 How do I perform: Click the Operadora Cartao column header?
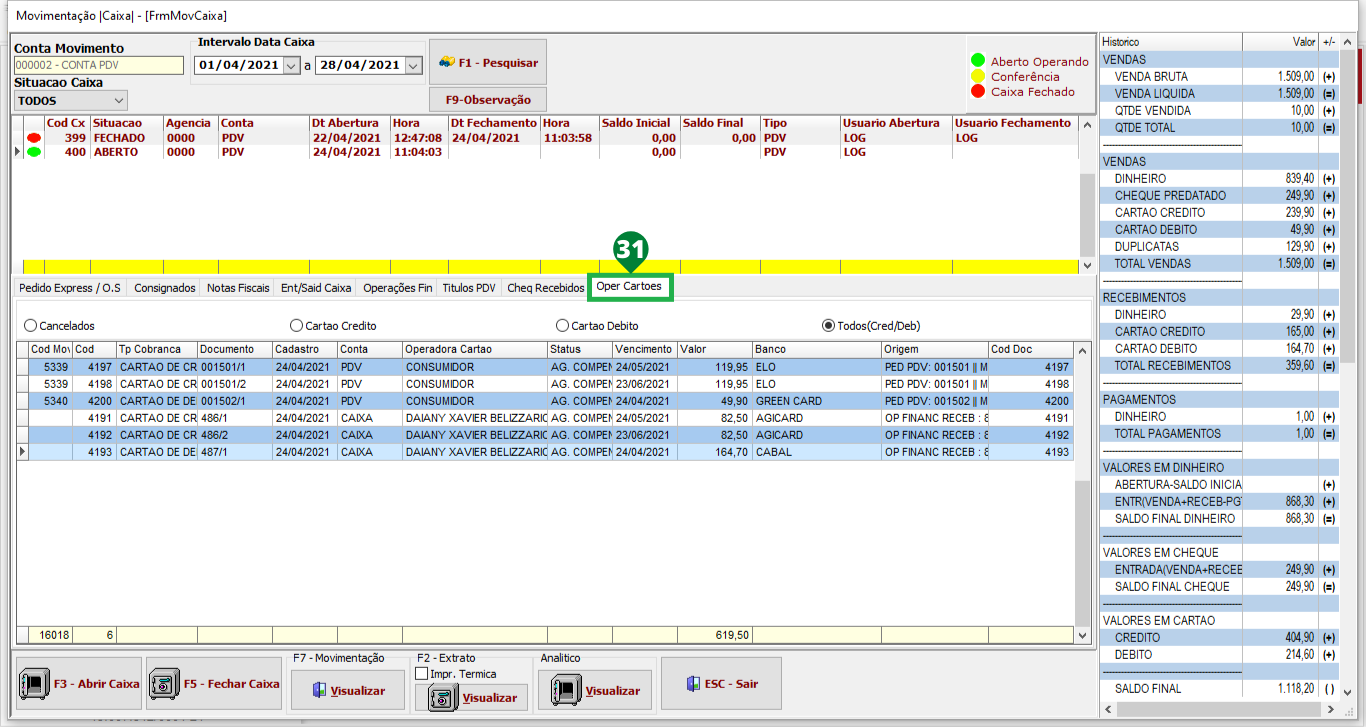tap(474, 349)
